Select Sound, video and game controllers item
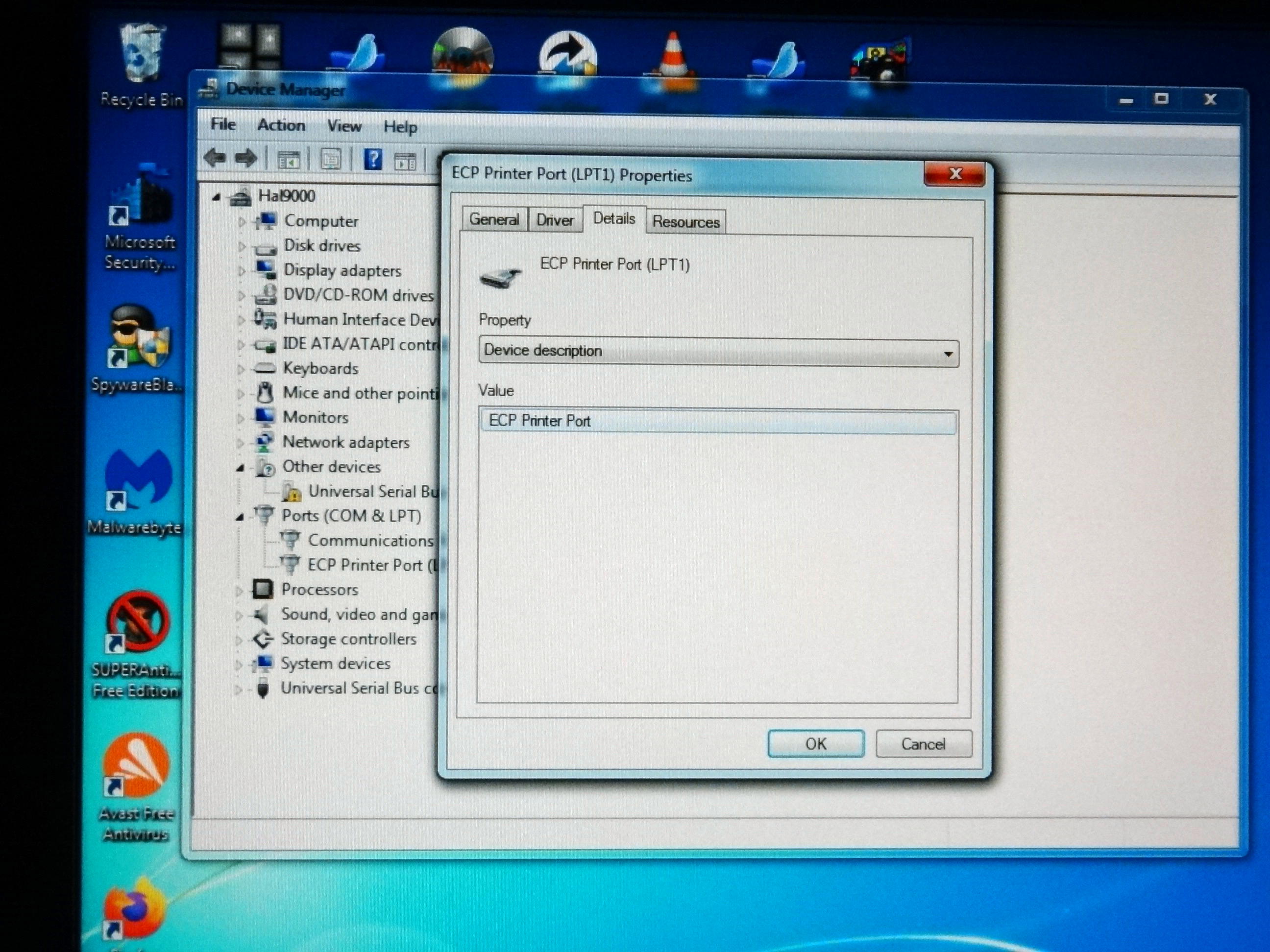This screenshot has height=952, width=1270. pyautogui.click(x=360, y=615)
